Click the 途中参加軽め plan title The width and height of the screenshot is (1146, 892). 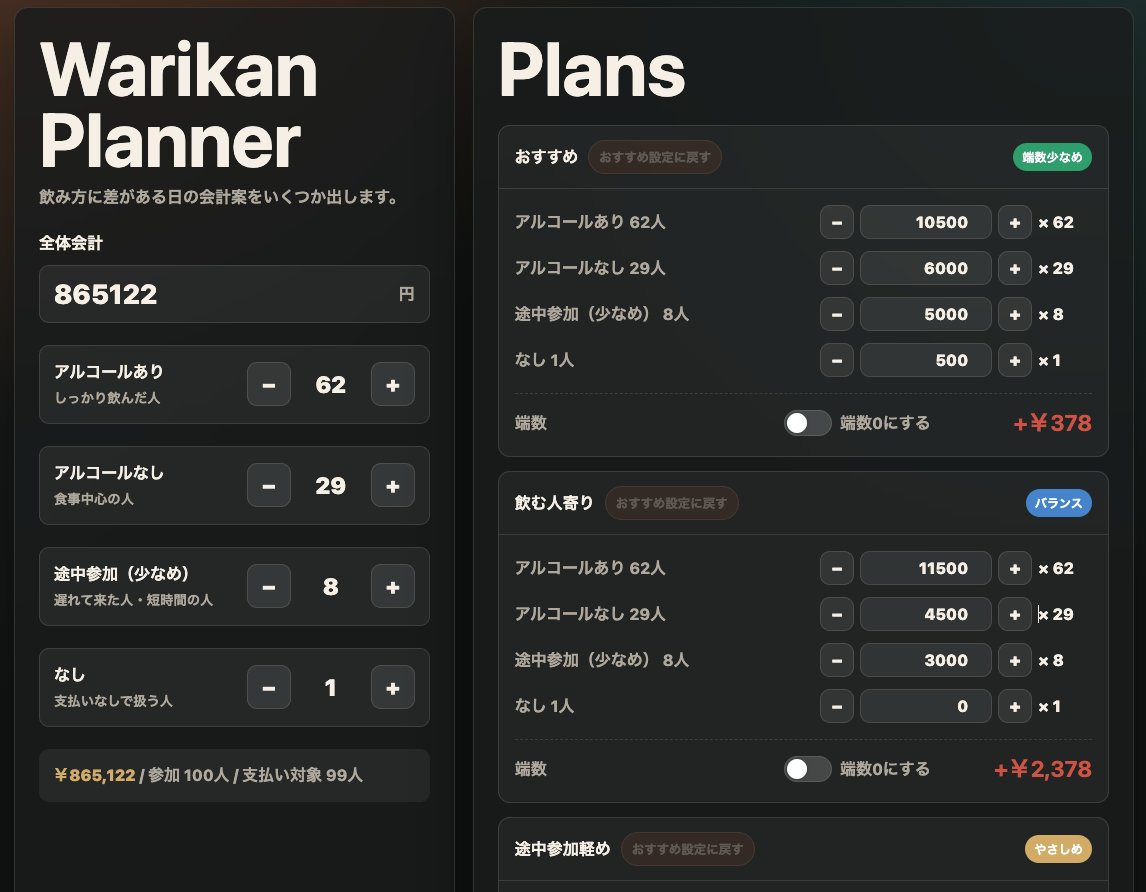pos(562,849)
